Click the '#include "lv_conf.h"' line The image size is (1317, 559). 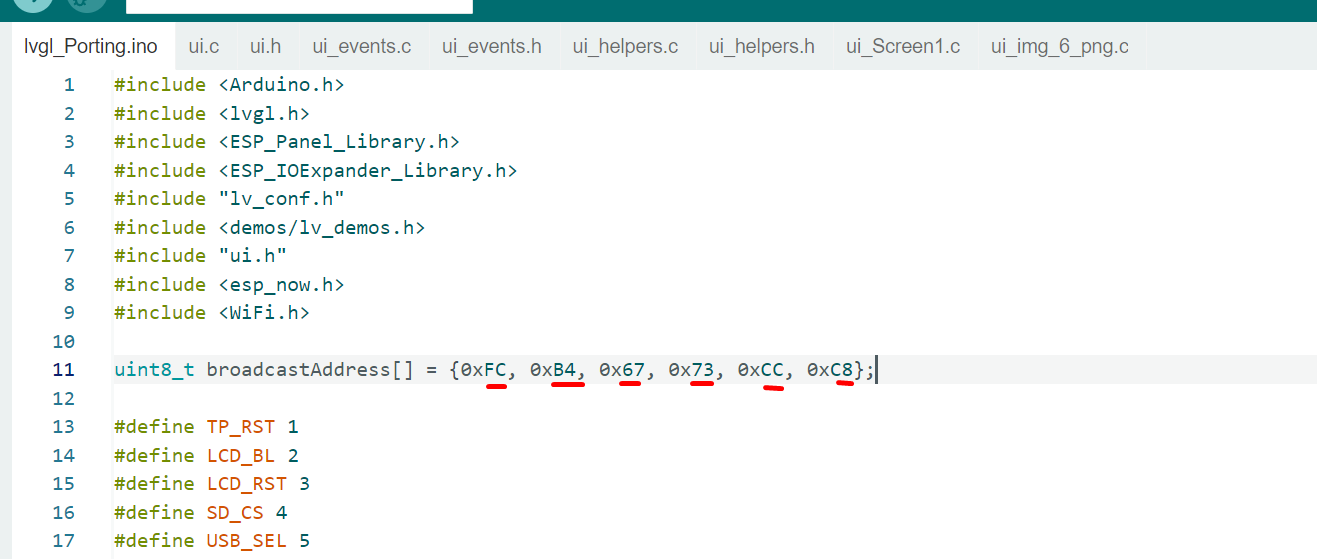(229, 199)
